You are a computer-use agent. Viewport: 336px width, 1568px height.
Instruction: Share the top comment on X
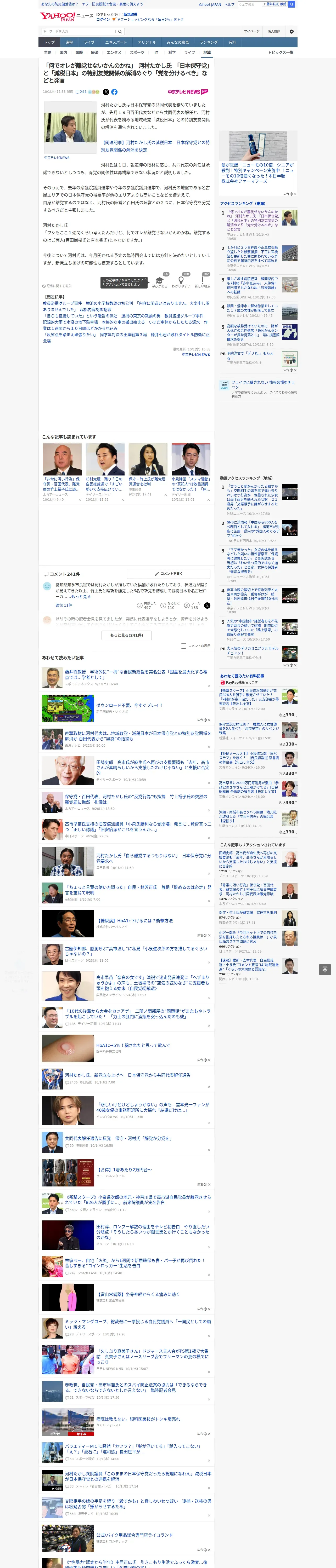click(x=207, y=606)
